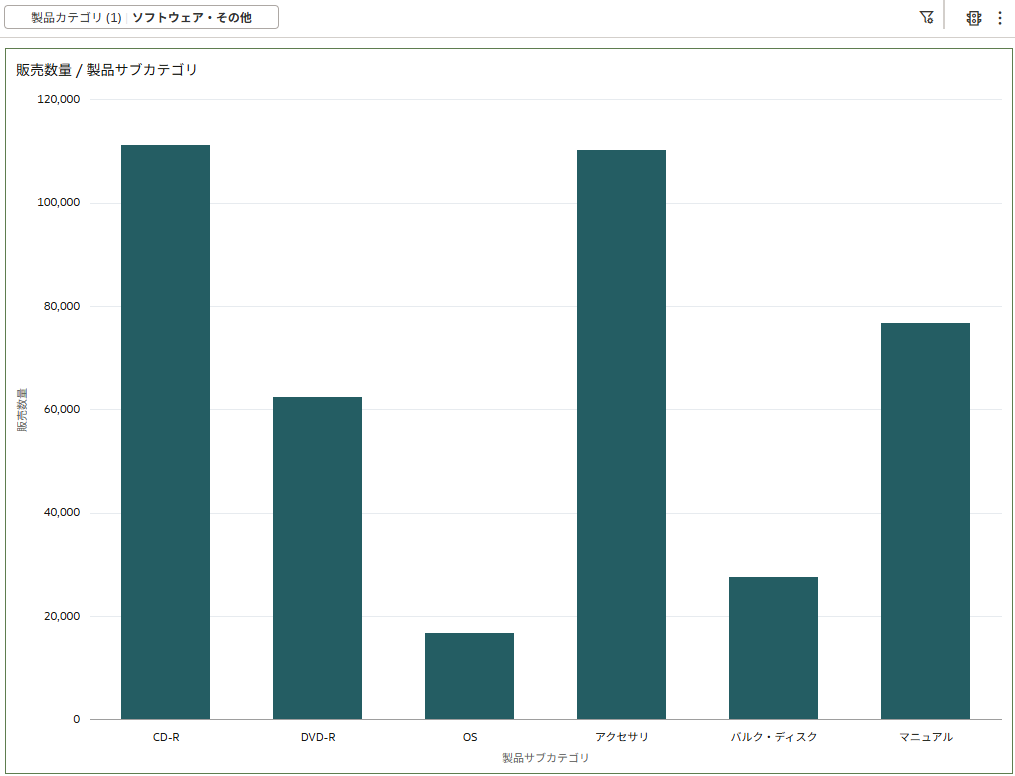Select the アクセサリ bar

[621, 434]
